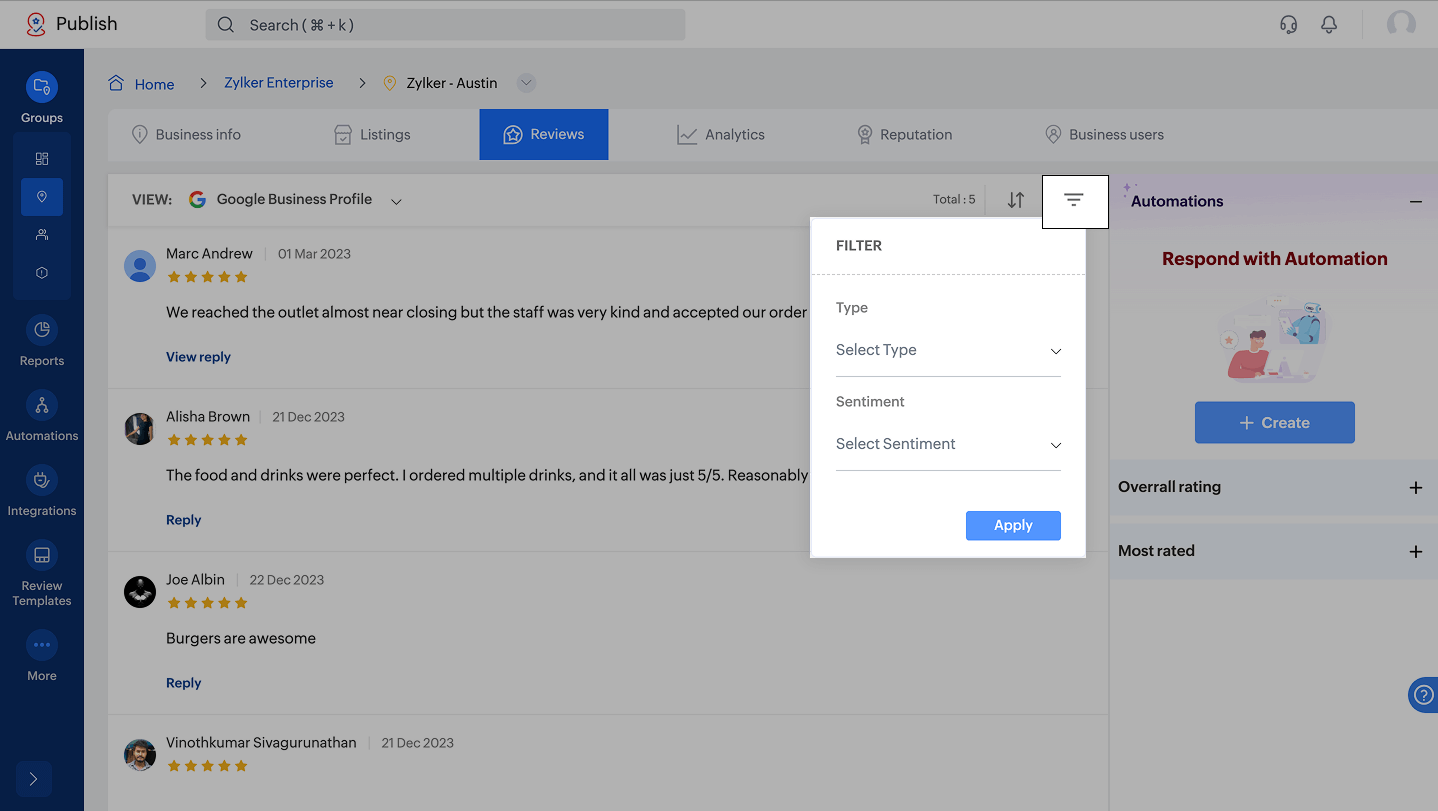
Task: Click Marc Andrew's avatar
Action: pyautogui.click(x=140, y=266)
